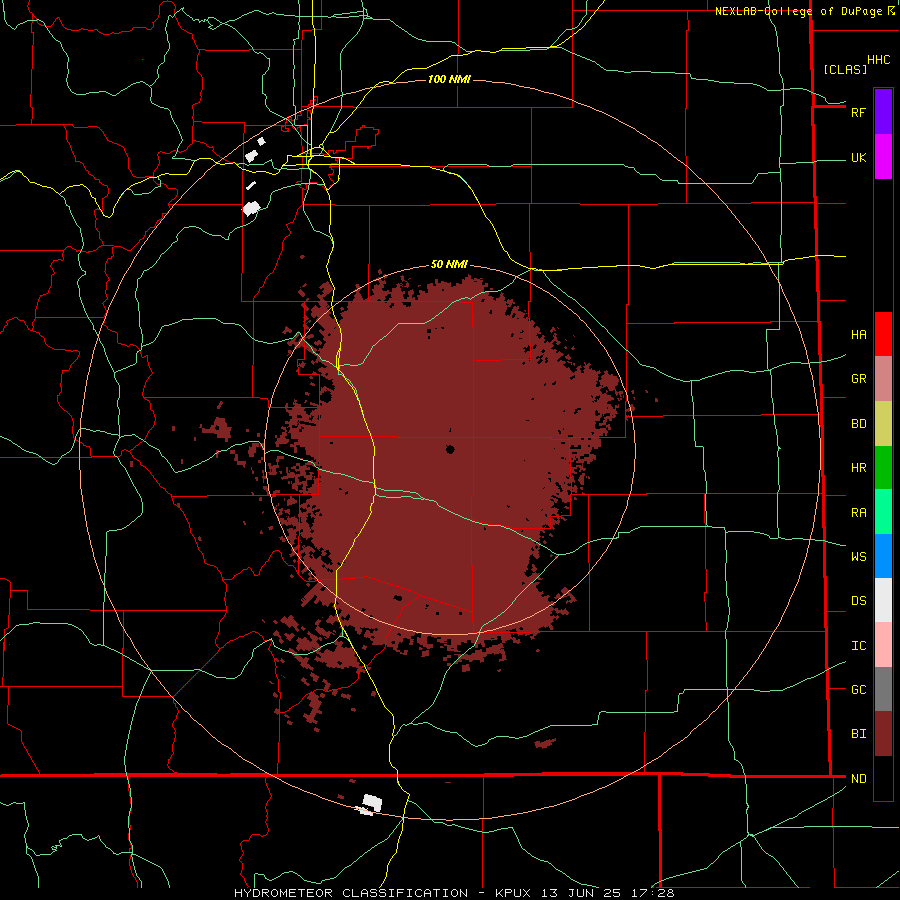Click the HR legend label
Viewport: 900px width, 900px height.
[x=858, y=468]
